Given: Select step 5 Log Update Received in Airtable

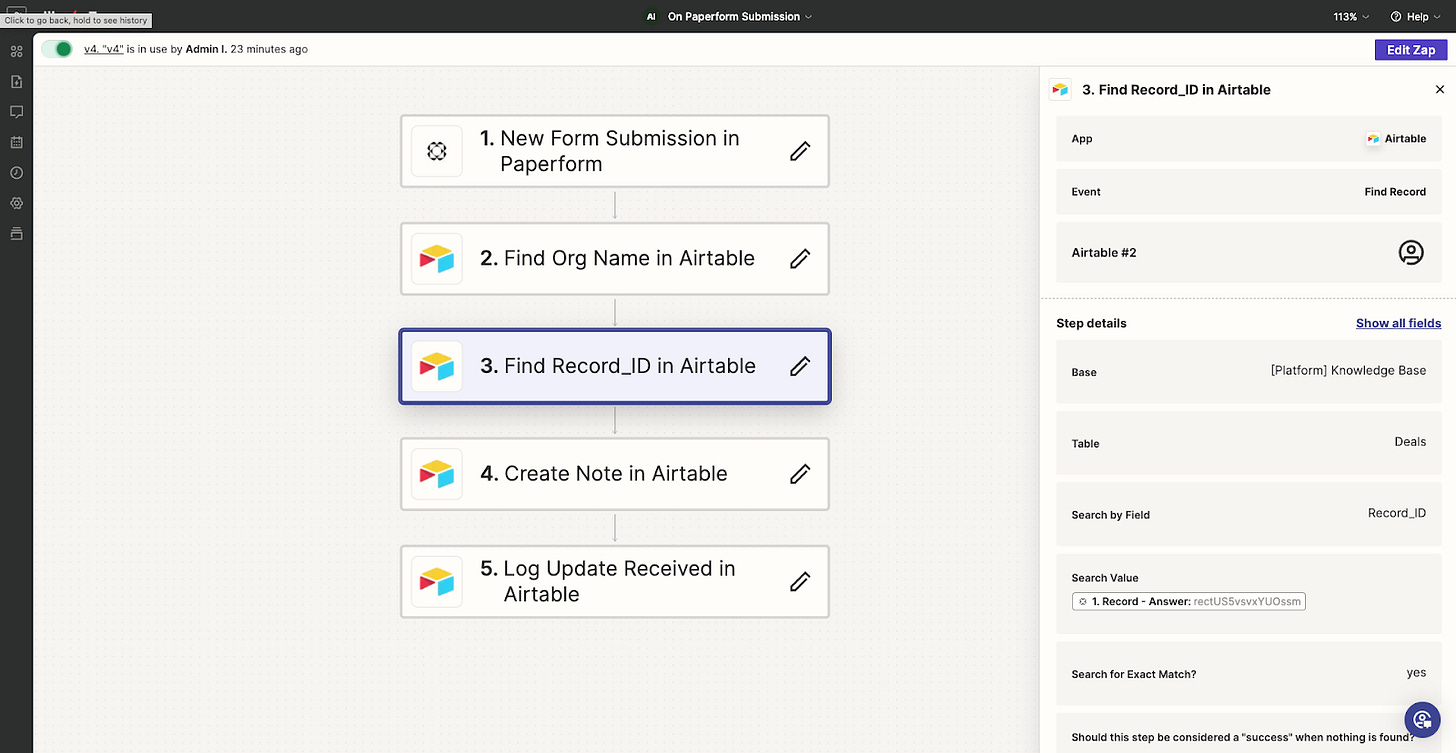Looking at the screenshot, I should [x=615, y=581].
